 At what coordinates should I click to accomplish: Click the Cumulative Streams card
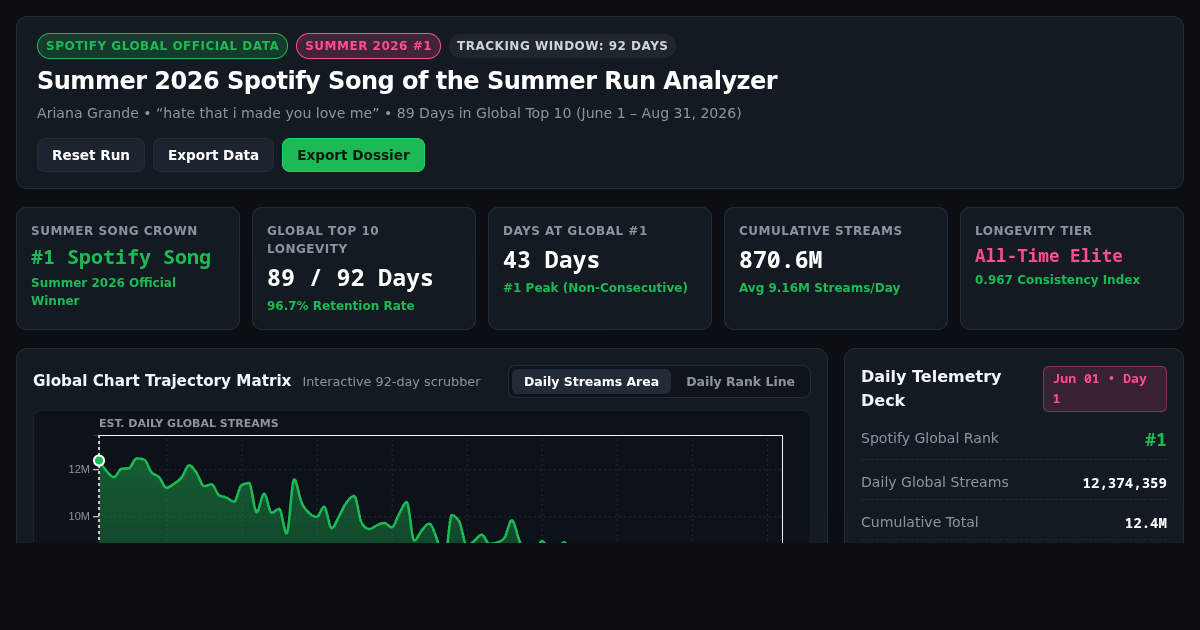point(836,268)
